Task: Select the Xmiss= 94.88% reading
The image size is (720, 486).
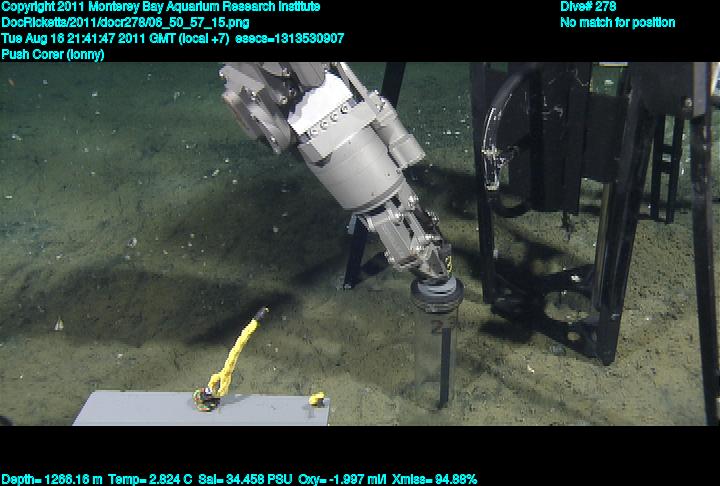Action: tap(435, 480)
